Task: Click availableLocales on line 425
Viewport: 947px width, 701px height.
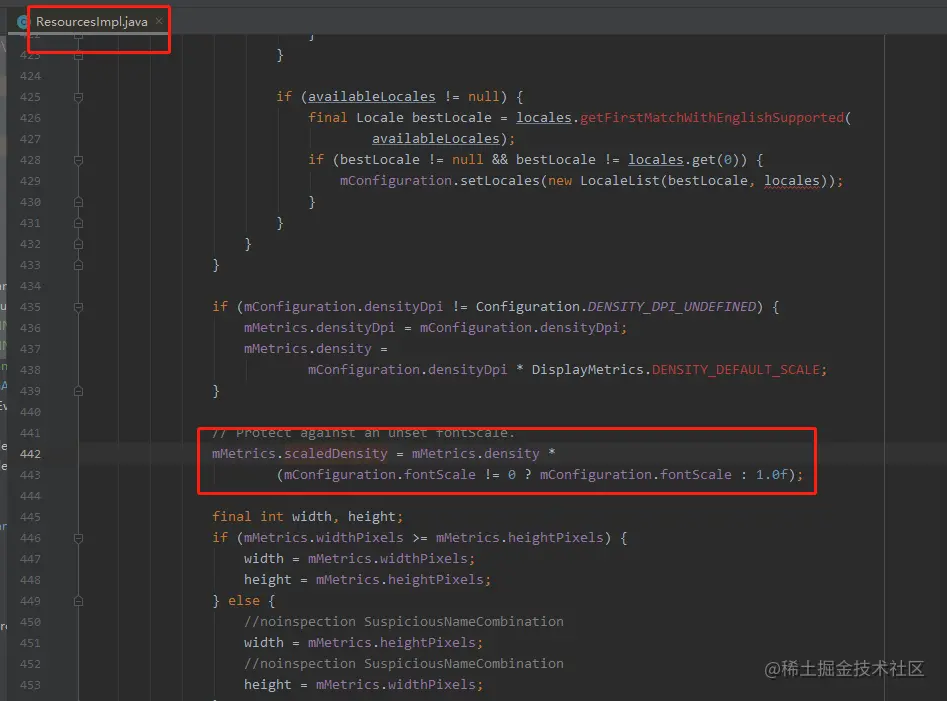Action: point(371,97)
